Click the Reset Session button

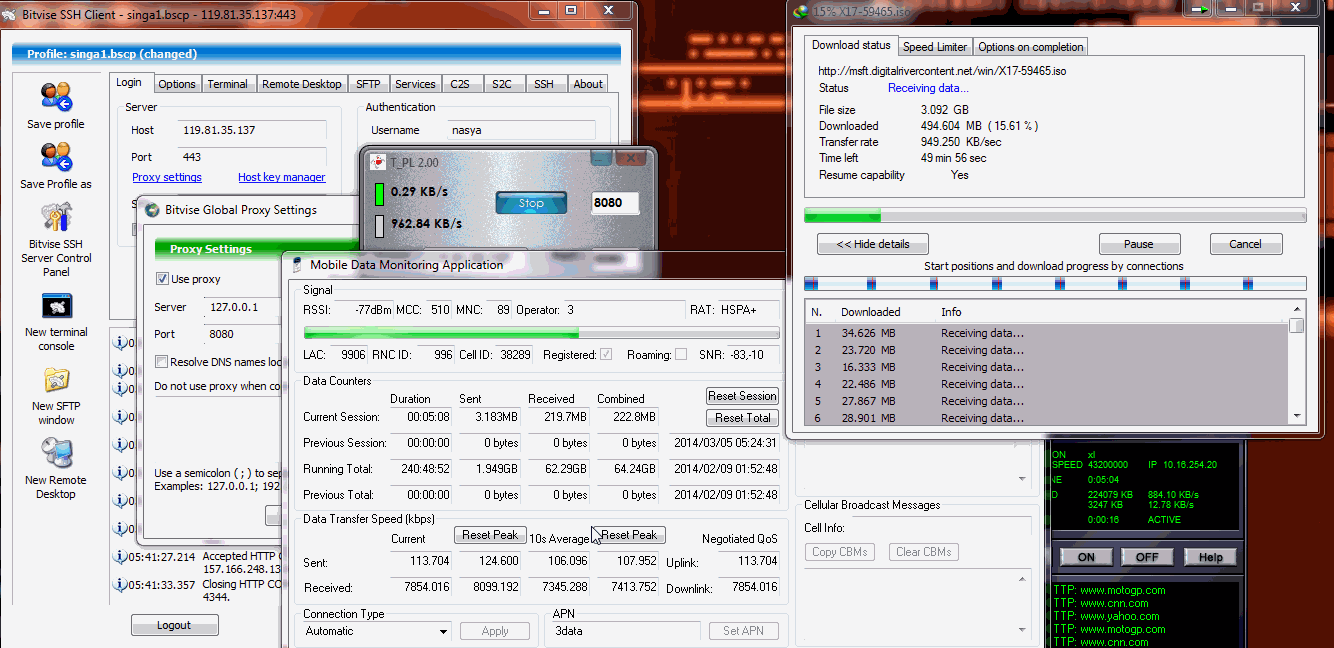click(742, 396)
